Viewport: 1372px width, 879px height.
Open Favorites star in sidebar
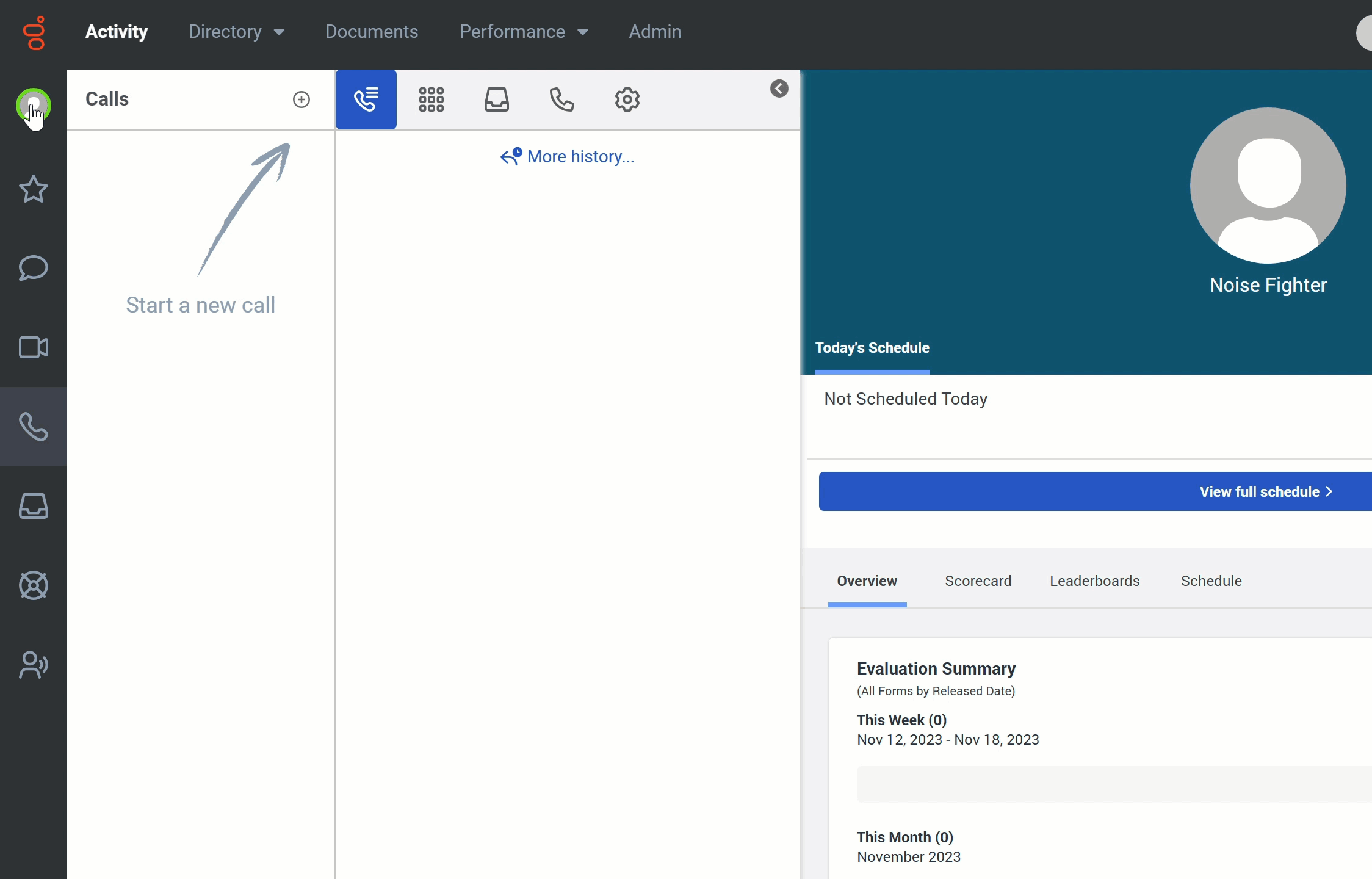pyautogui.click(x=34, y=189)
